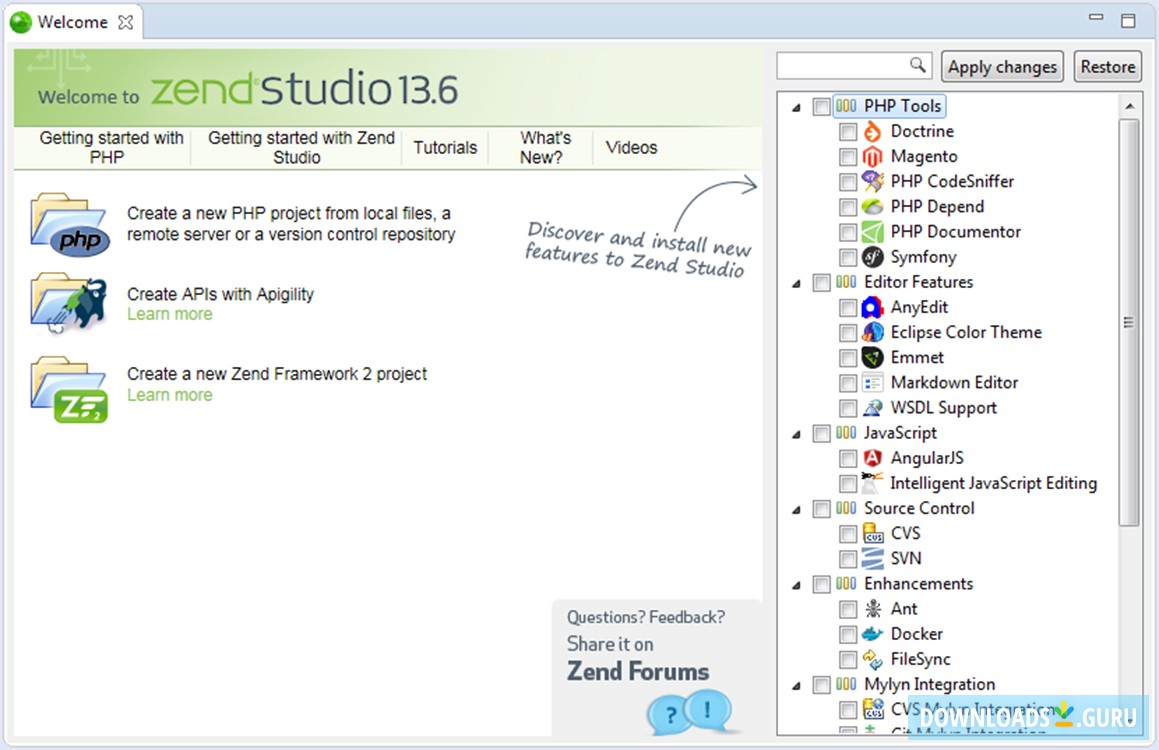
Task: Enable the PHP CodeSniffer checkbox
Action: pos(848,181)
